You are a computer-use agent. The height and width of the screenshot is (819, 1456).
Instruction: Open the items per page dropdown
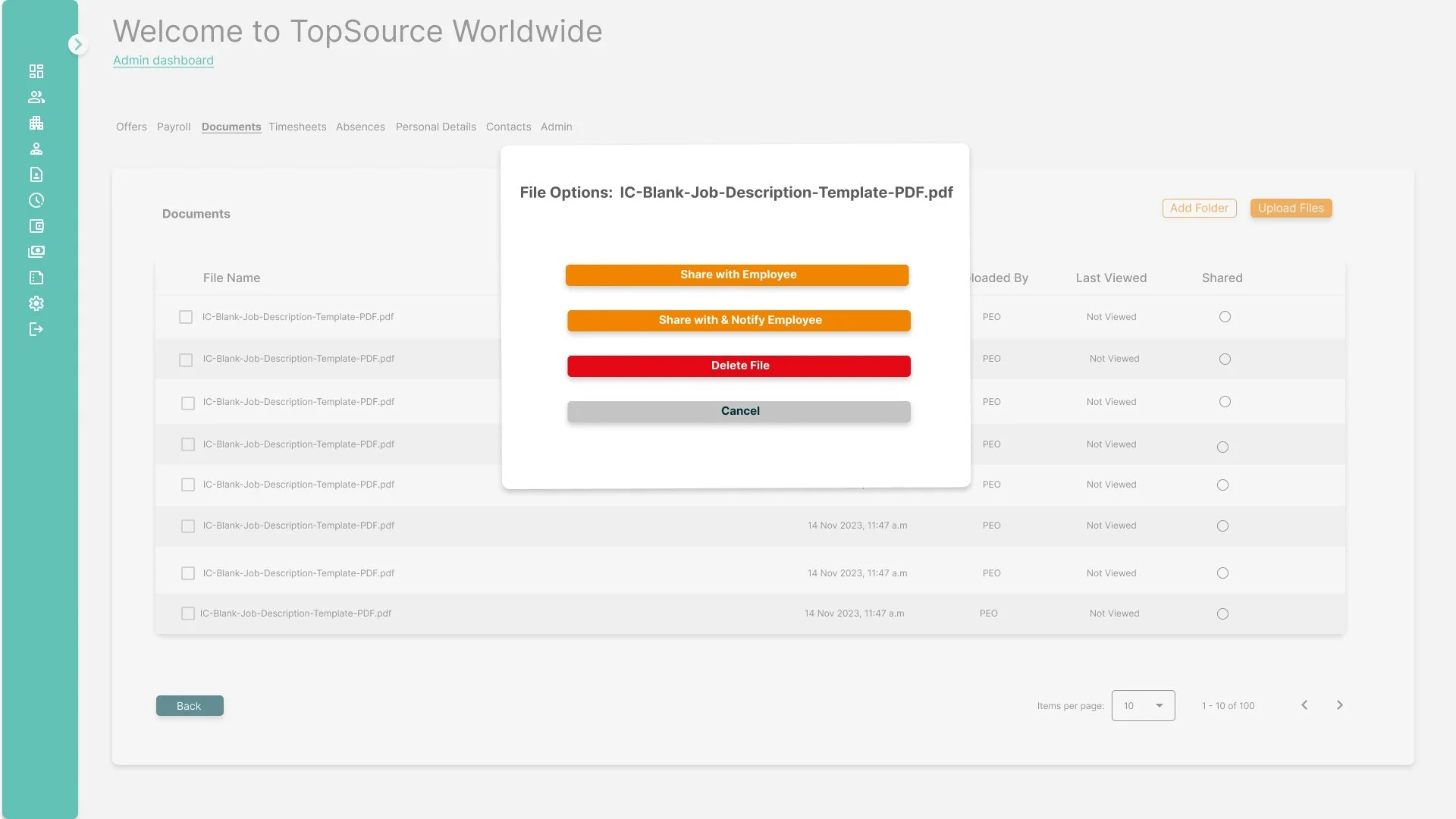tap(1143, 706)
